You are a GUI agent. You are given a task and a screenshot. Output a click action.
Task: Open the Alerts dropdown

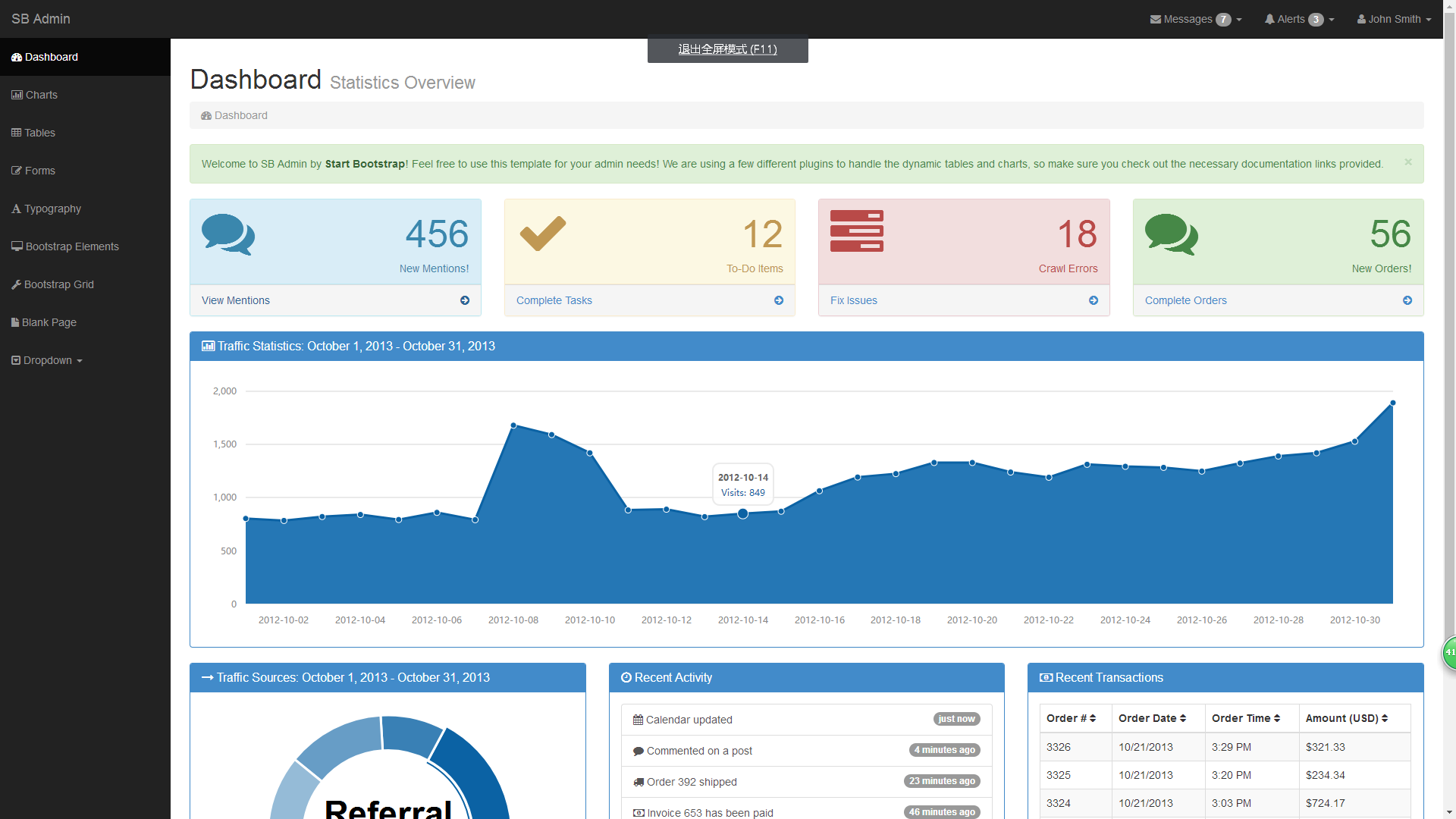point(1299,19)
